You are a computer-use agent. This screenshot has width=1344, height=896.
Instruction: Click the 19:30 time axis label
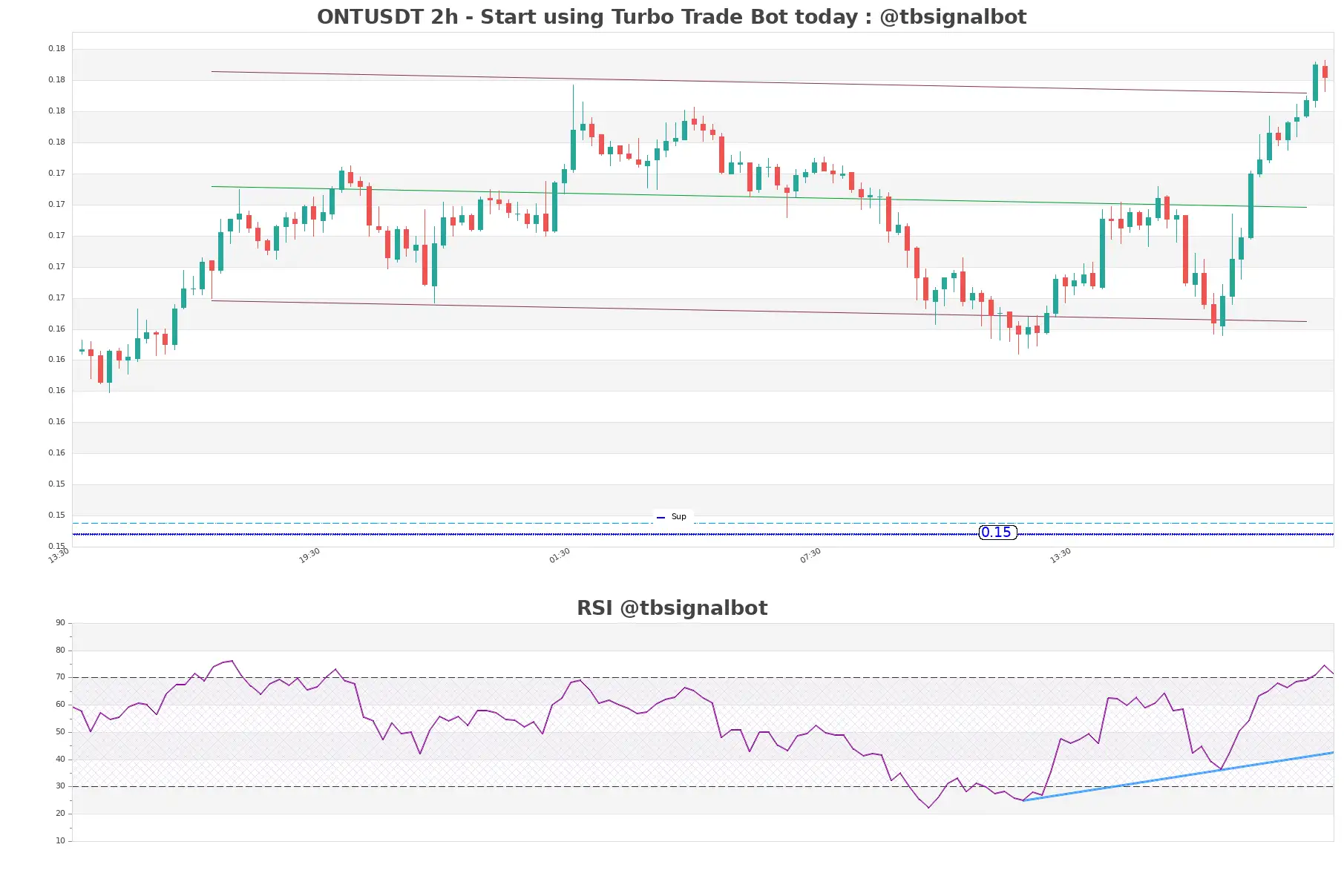click(309, 556)
